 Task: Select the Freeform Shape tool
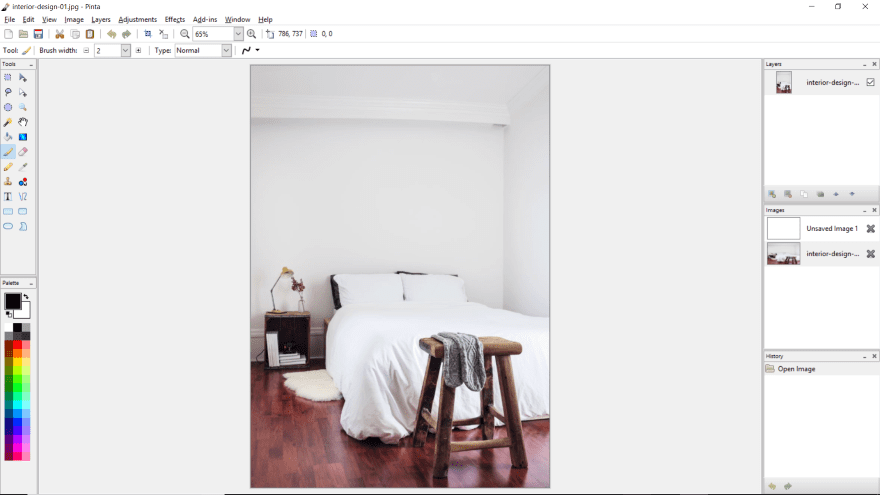[23, 226]
